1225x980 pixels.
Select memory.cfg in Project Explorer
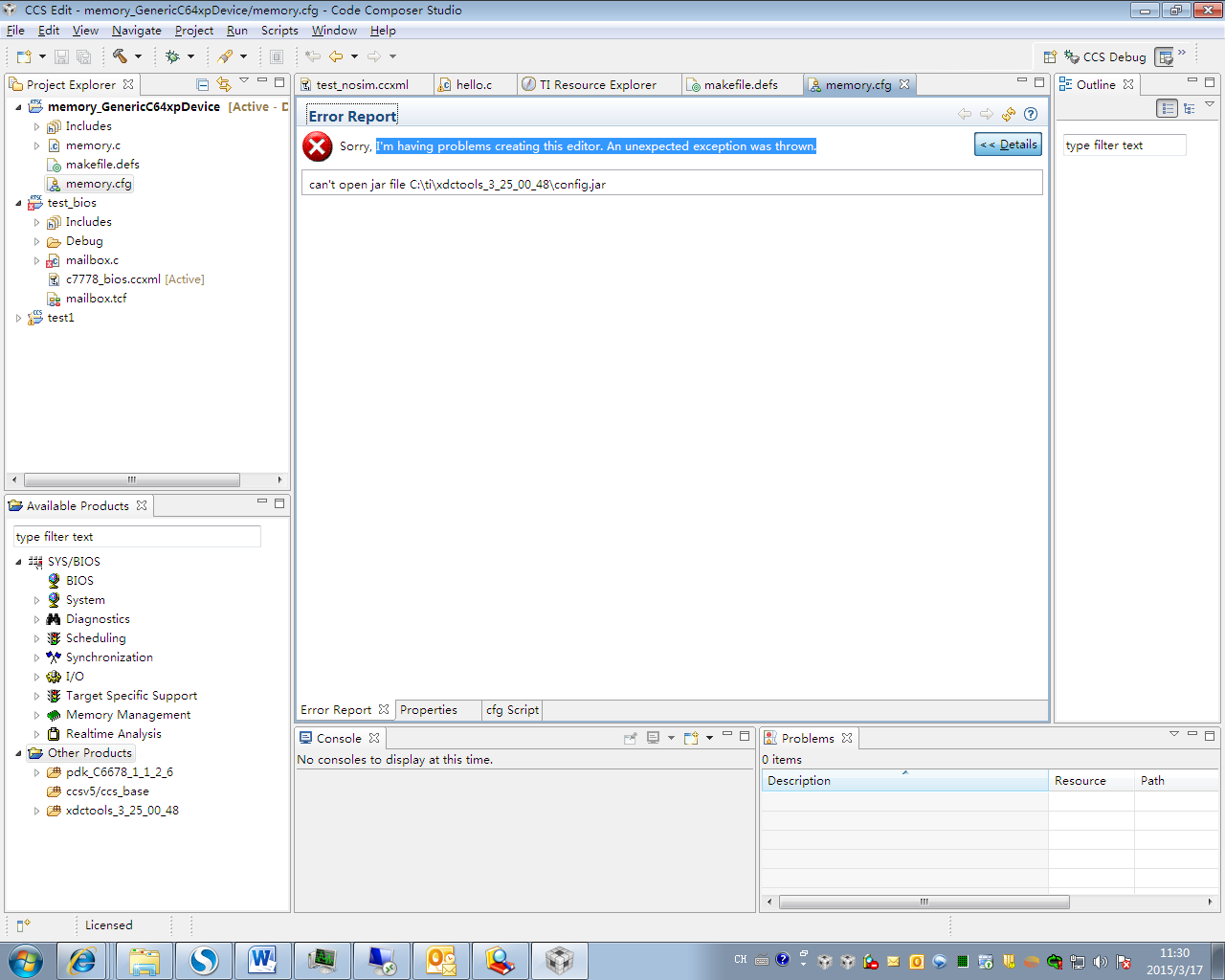pos(99,184)
